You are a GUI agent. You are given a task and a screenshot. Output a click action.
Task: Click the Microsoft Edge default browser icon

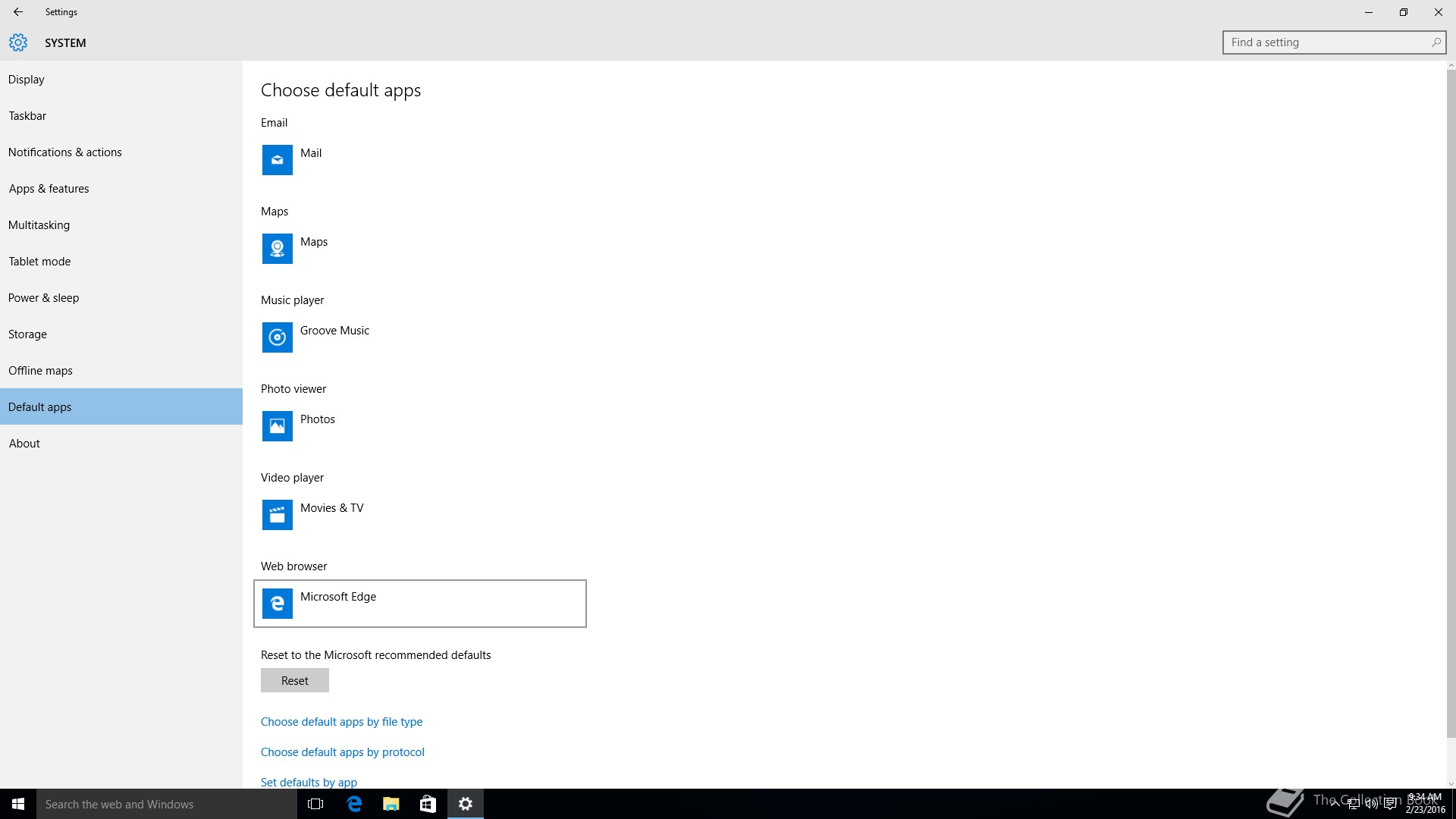(x=277, y=604)
